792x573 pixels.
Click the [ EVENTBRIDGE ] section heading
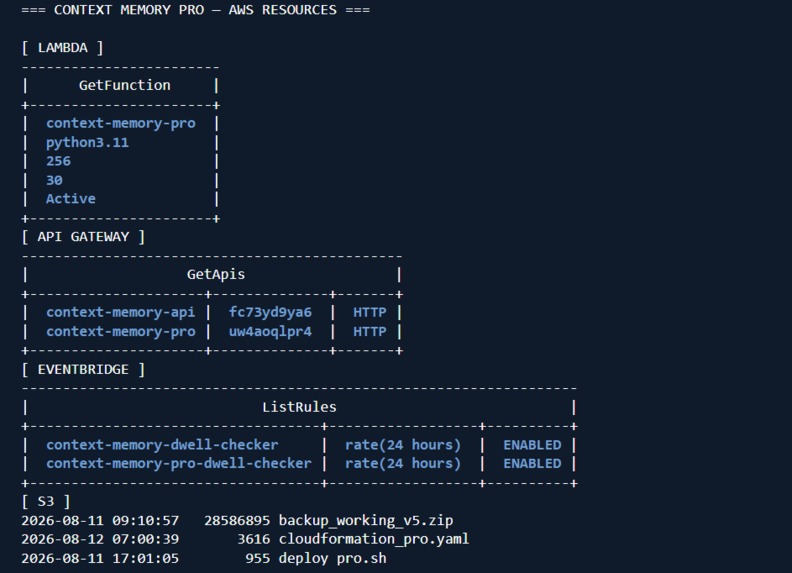83,369
